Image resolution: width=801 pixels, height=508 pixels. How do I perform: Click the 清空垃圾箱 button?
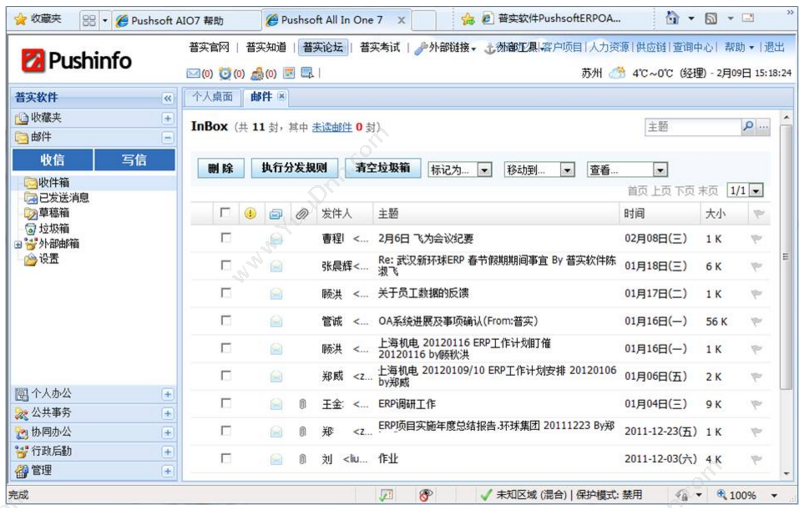click(x=383, y=168)
